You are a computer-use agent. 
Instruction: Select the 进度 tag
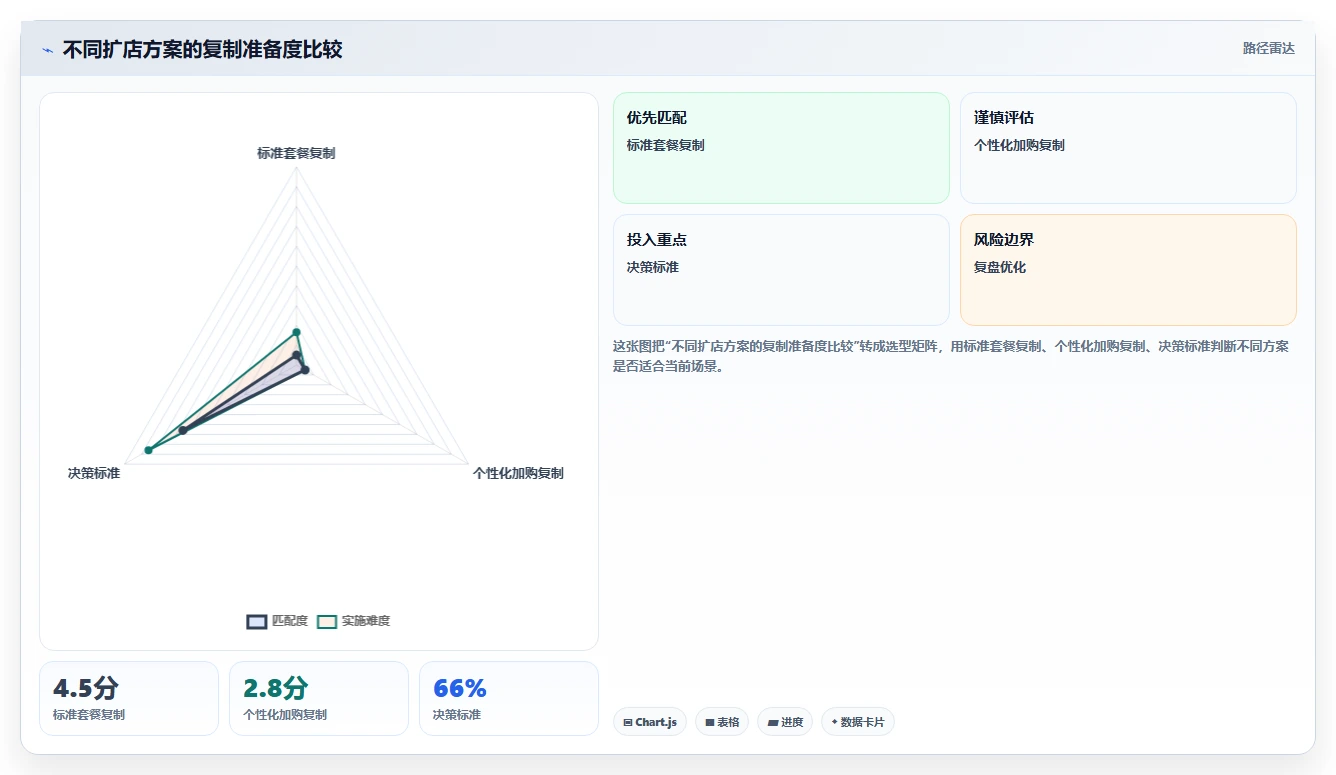(x=785, y=722)
